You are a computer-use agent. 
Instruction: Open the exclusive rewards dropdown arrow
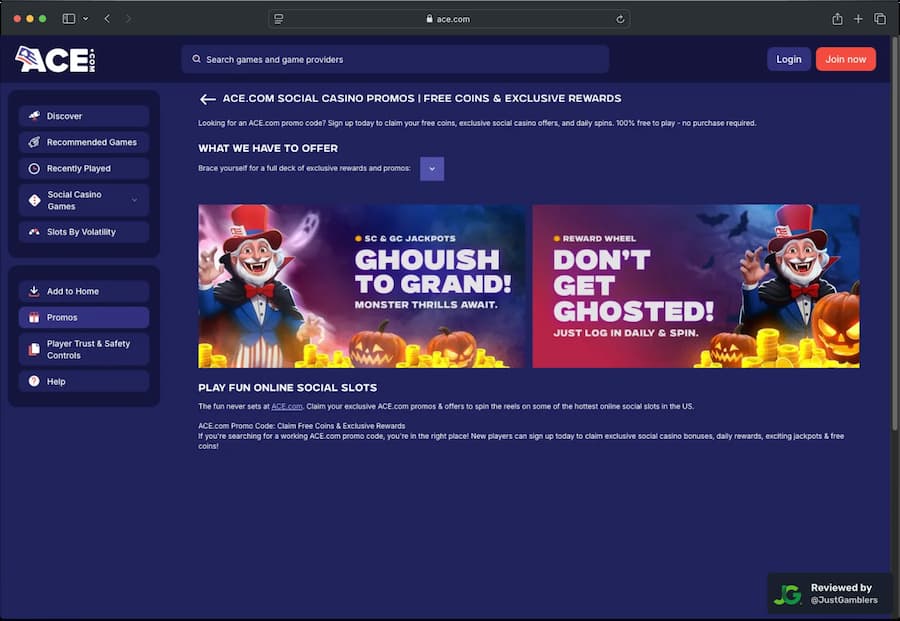[431, 168]
